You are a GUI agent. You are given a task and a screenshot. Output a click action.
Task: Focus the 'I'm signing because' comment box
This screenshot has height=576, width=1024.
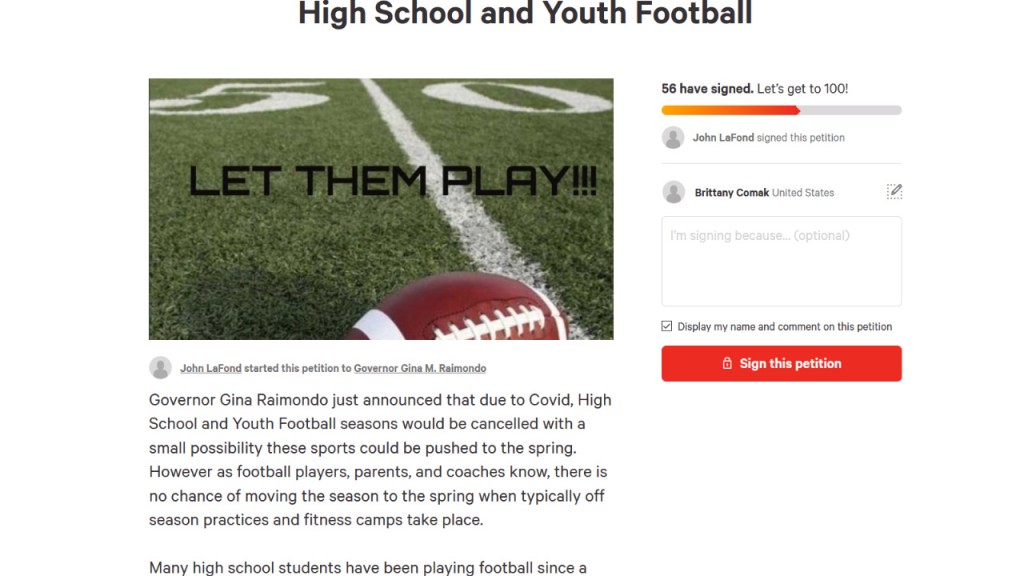click(x=781, y=261)
